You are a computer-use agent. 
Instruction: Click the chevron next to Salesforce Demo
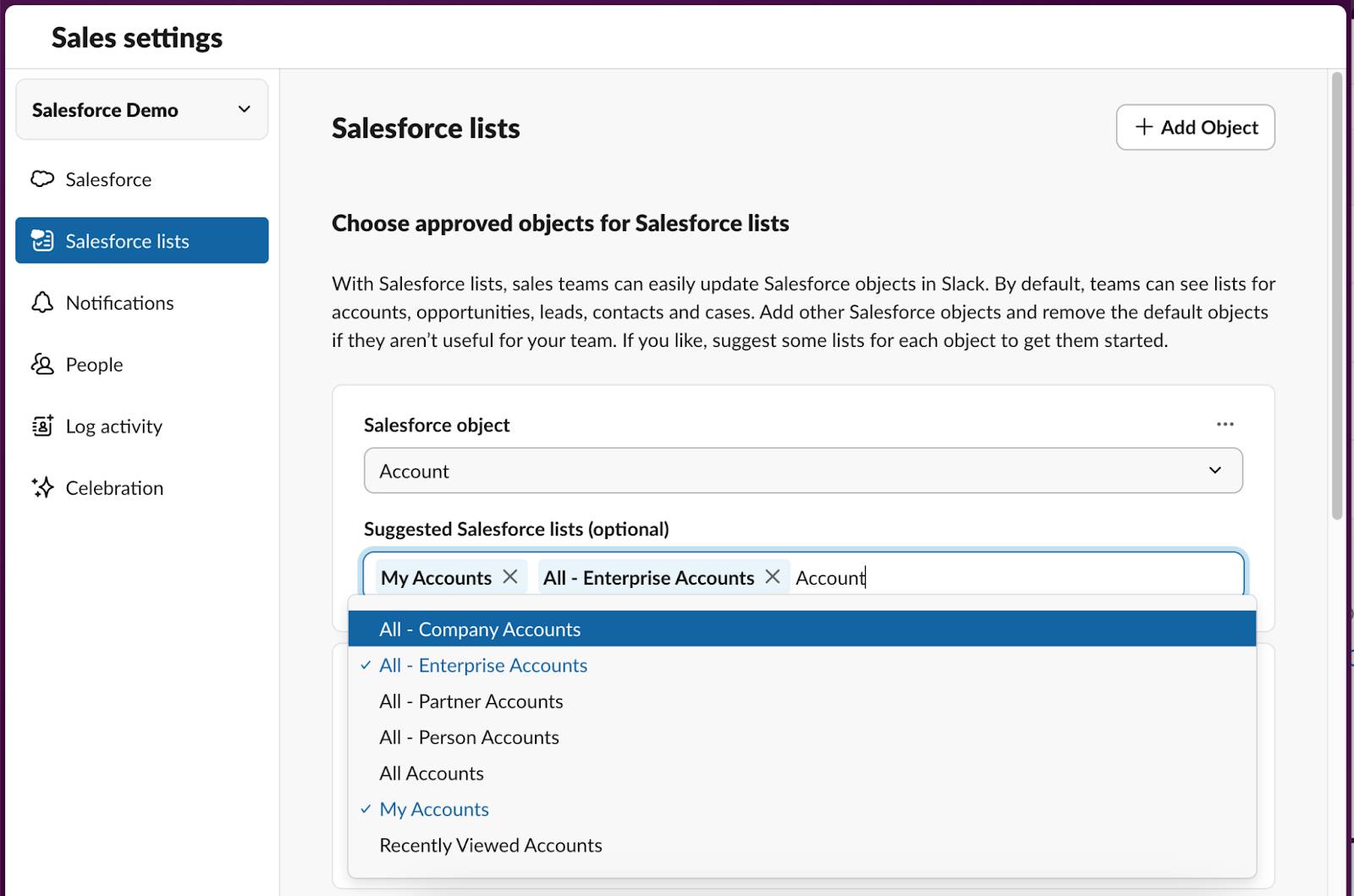[245, 110]
